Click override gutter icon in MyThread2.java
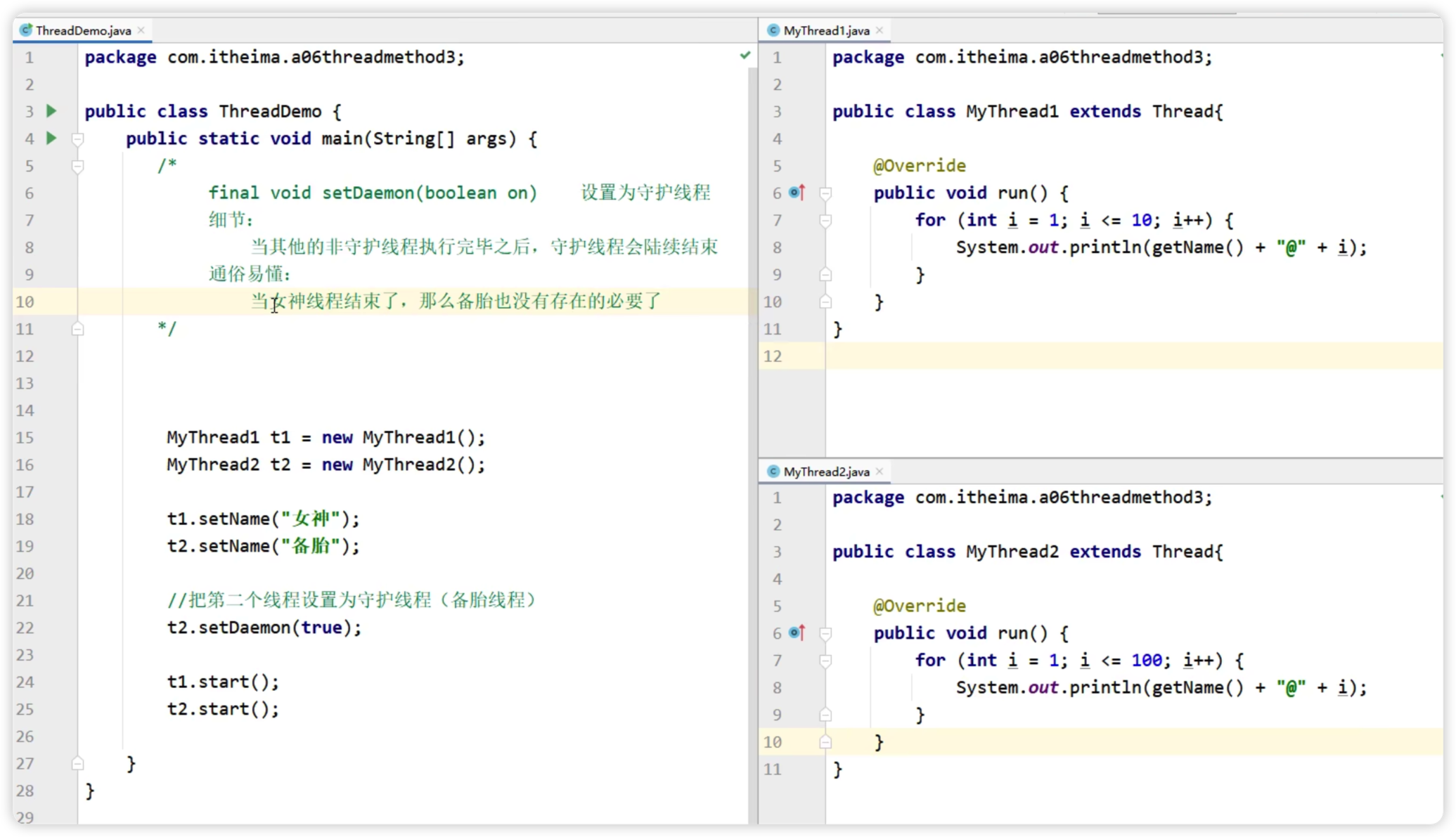The width and height of the screenshot is (1456, 837). pyautogui.click(x=797, y=632)
